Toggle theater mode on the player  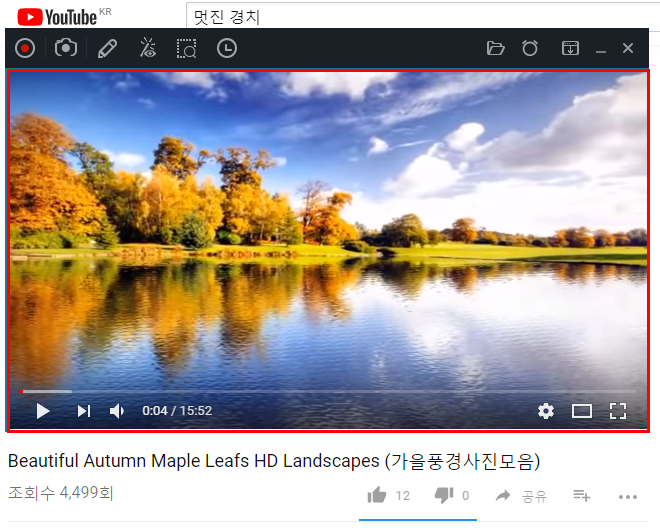[582, 411]
